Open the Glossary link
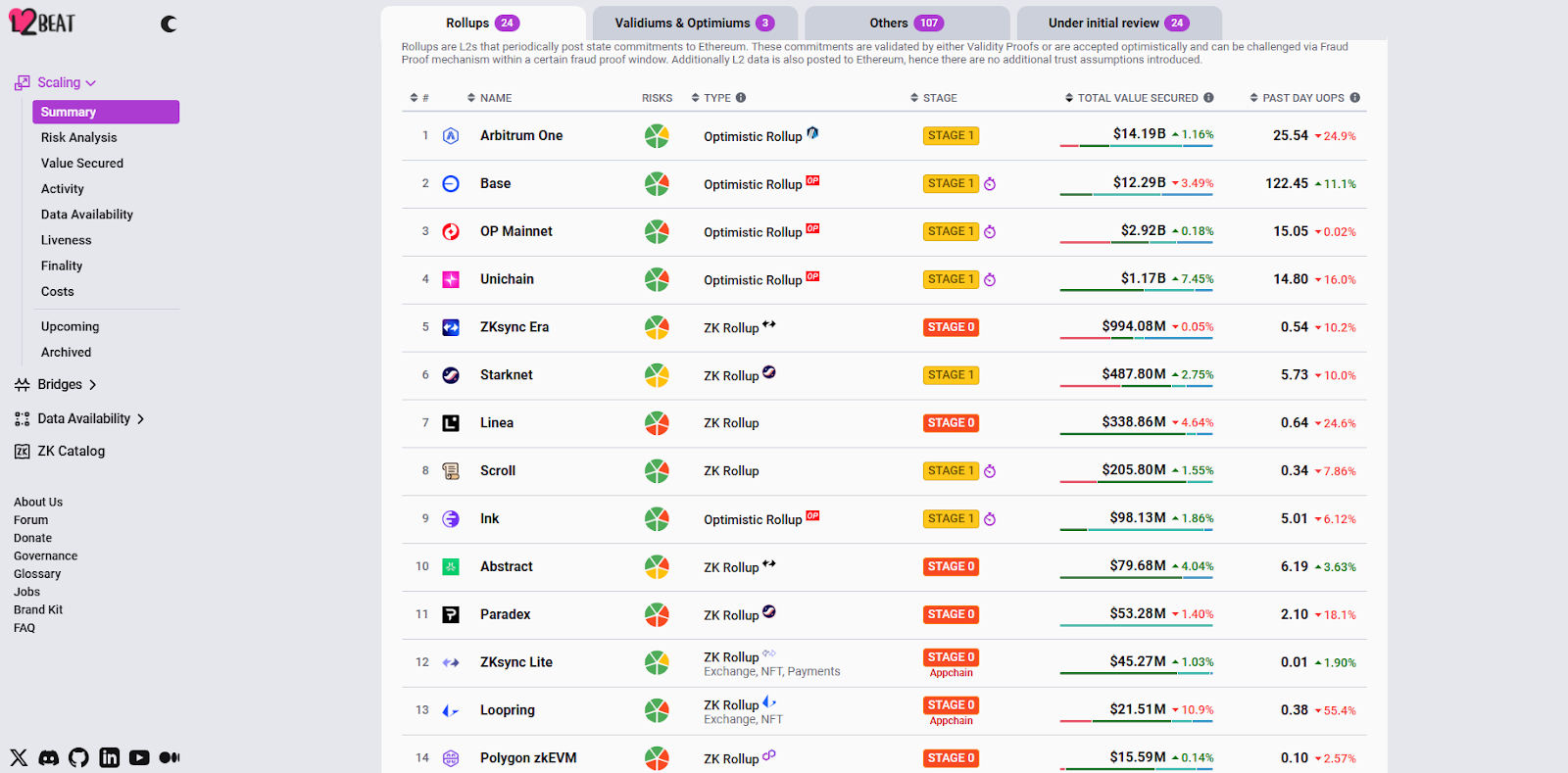 pyautogui.click(x=37, y=574)
